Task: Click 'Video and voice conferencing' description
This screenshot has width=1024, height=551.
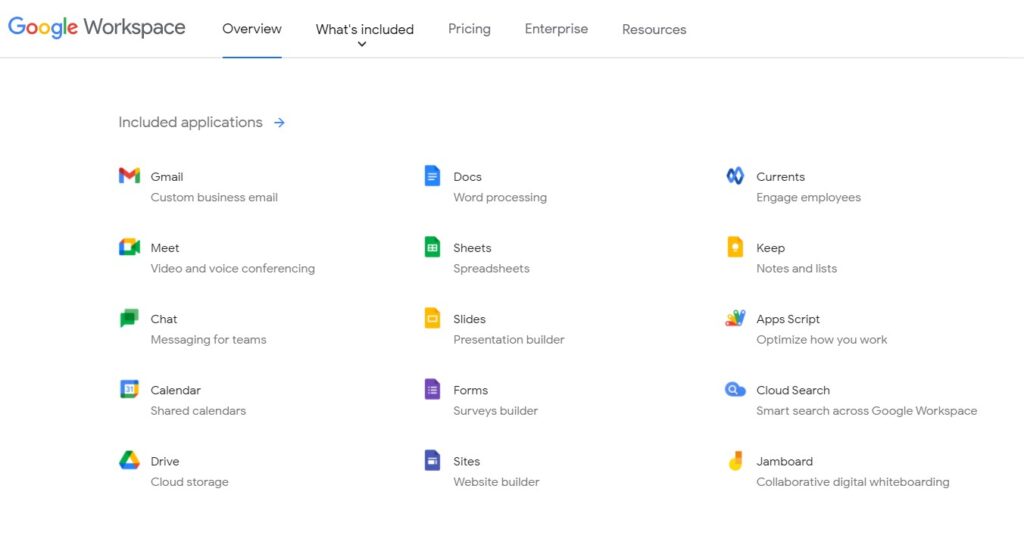Action: 232,268
